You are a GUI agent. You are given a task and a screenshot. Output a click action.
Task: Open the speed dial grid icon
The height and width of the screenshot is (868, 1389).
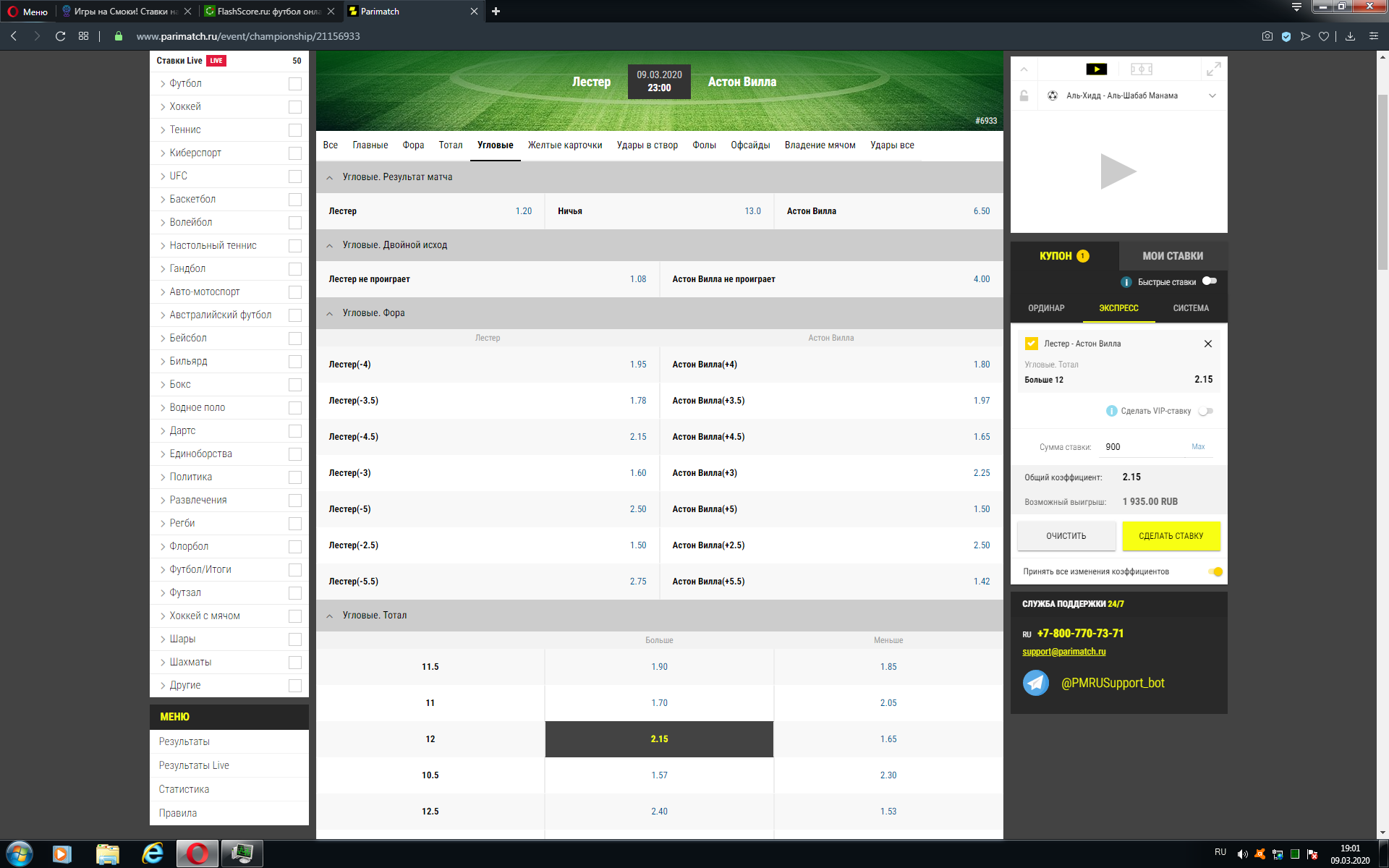83,36
